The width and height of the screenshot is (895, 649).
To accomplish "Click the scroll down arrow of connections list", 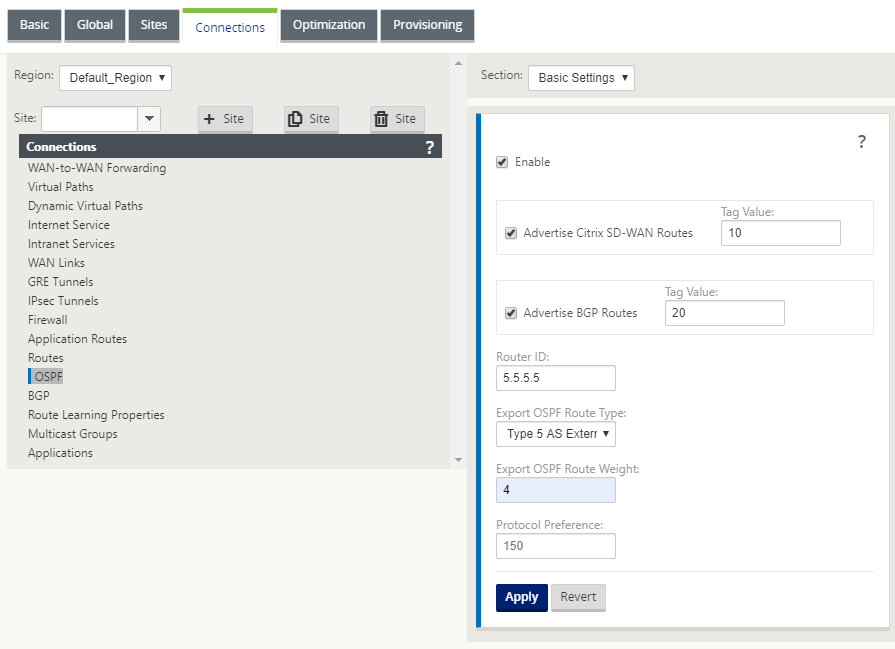I will pyautogui.click(x=458, y=459).
